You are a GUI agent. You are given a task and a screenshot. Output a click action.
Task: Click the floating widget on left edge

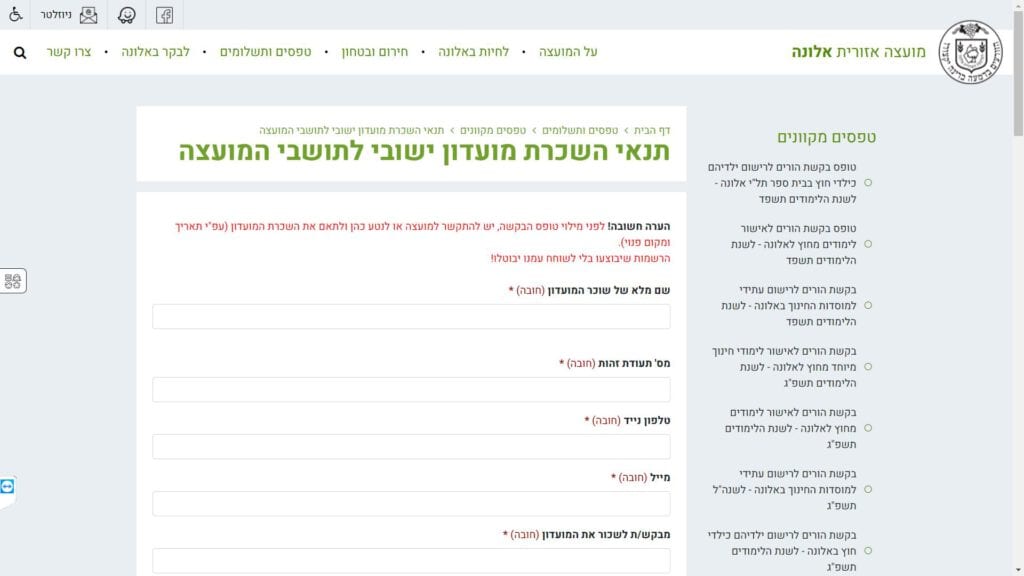(13, 281)
